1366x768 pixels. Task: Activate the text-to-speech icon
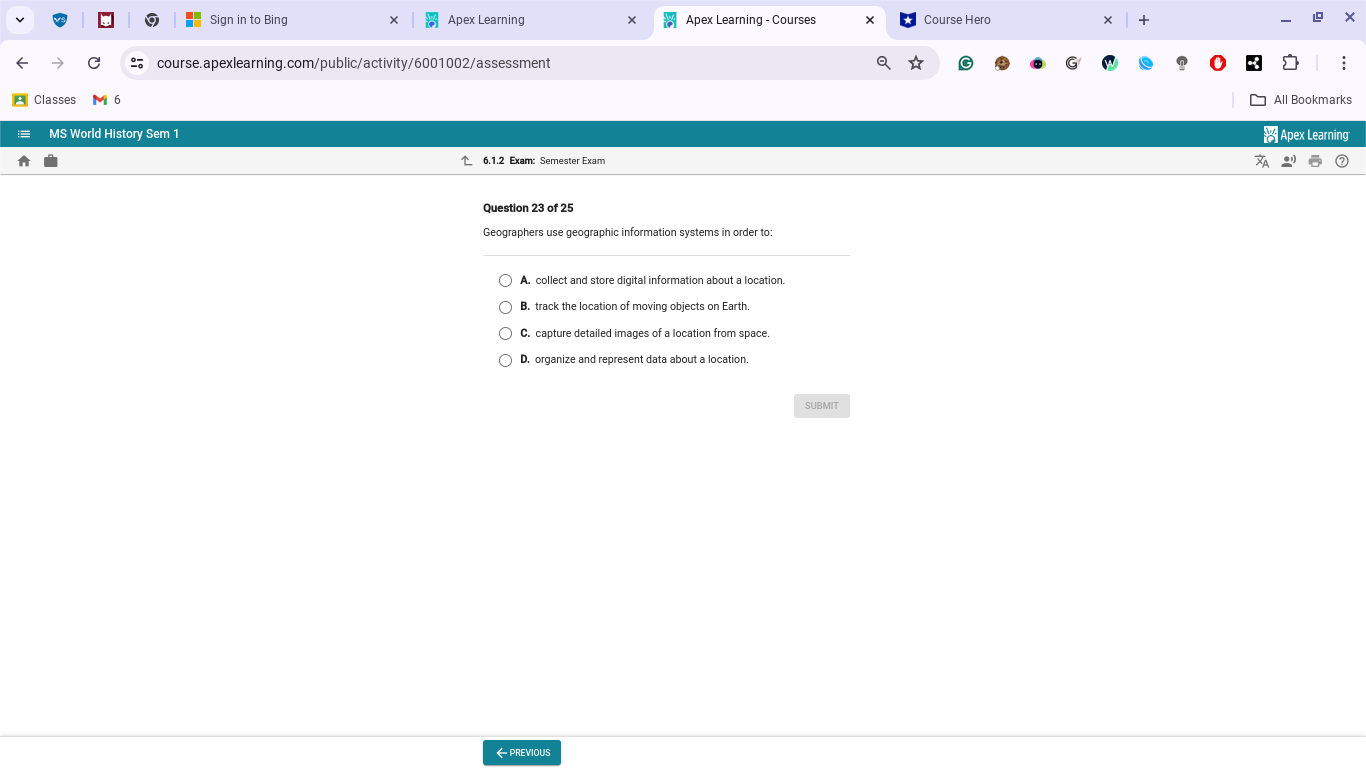click(1289, 161)
